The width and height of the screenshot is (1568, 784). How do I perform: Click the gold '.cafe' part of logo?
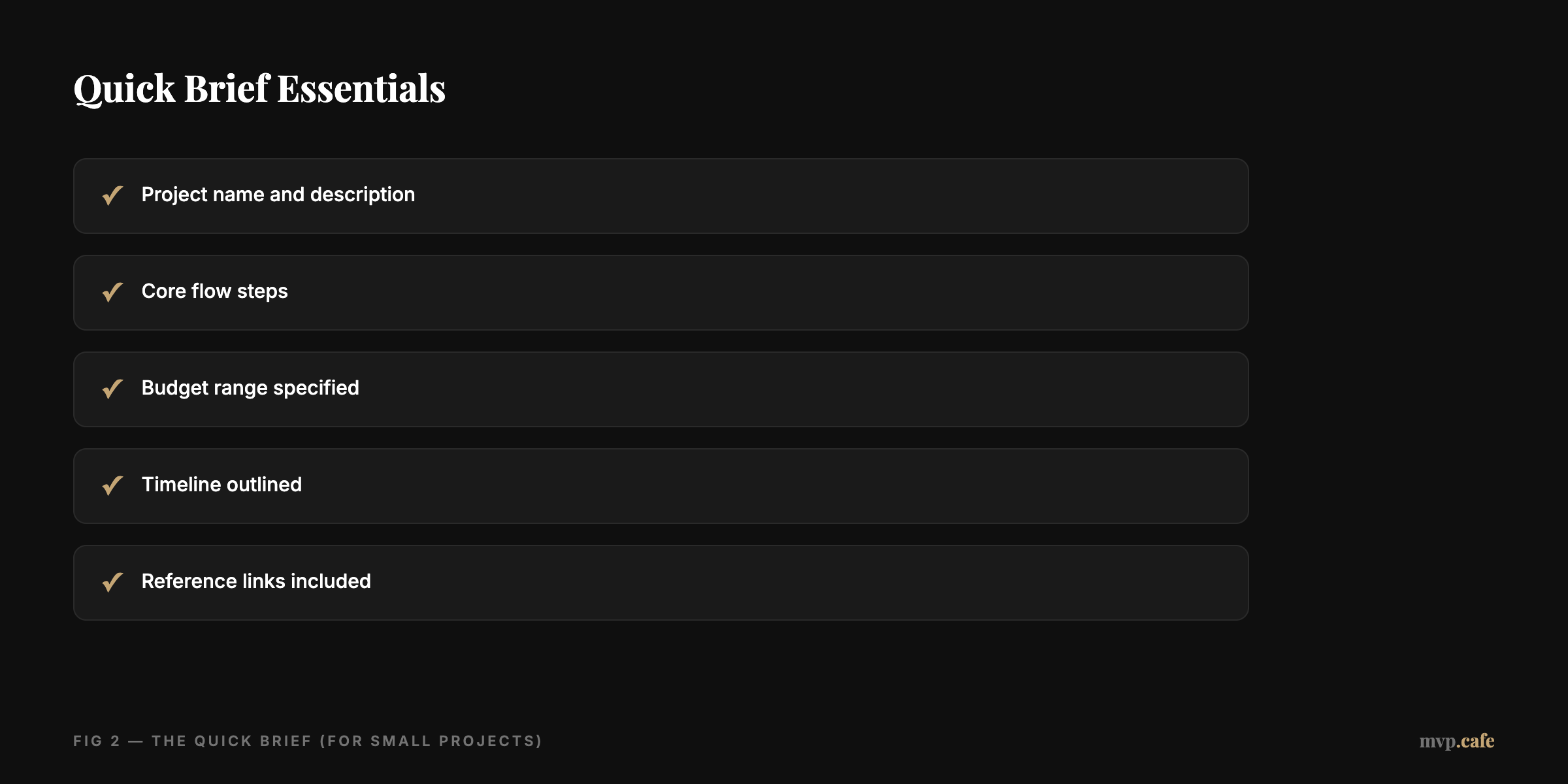1476,741
